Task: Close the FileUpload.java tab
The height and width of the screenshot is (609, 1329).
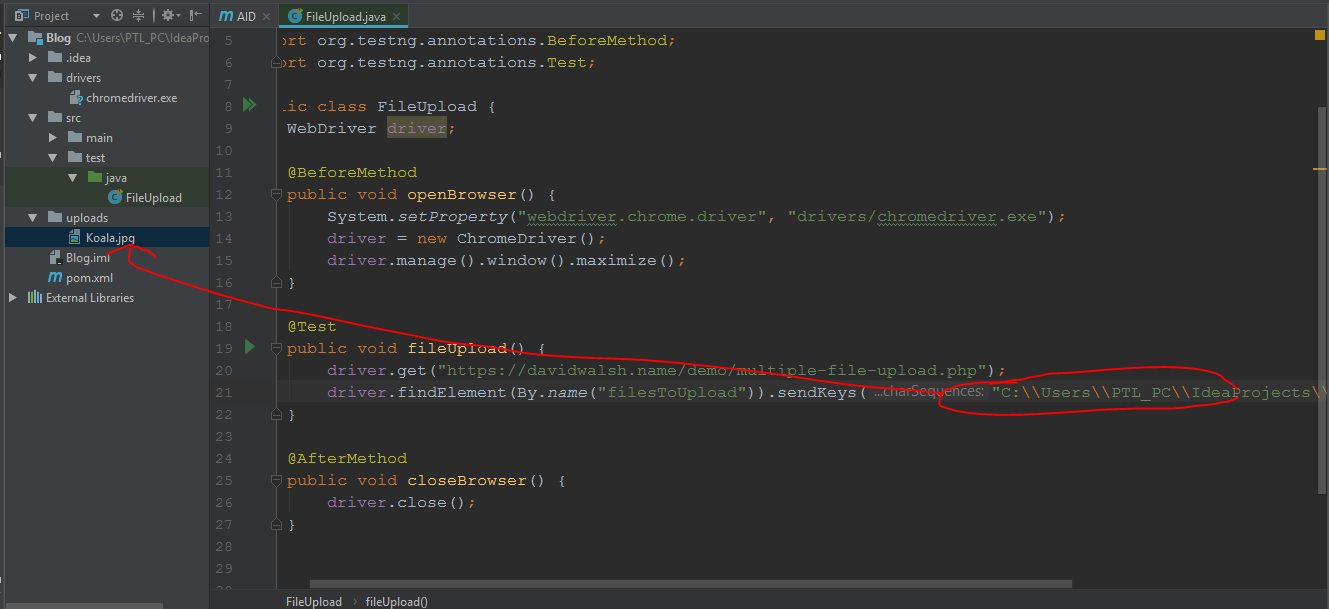Action: [x=398, y=16]
